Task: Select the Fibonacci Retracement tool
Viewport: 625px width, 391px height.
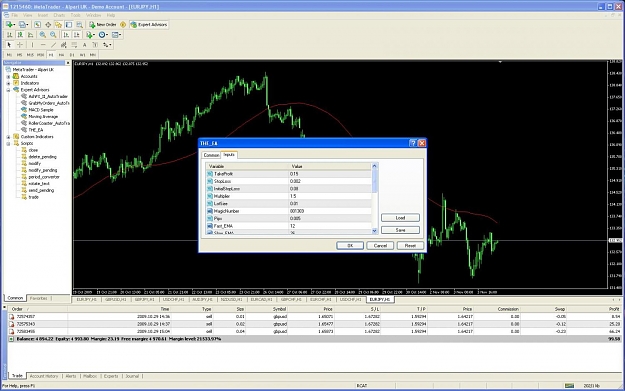Action: point(74,45)
